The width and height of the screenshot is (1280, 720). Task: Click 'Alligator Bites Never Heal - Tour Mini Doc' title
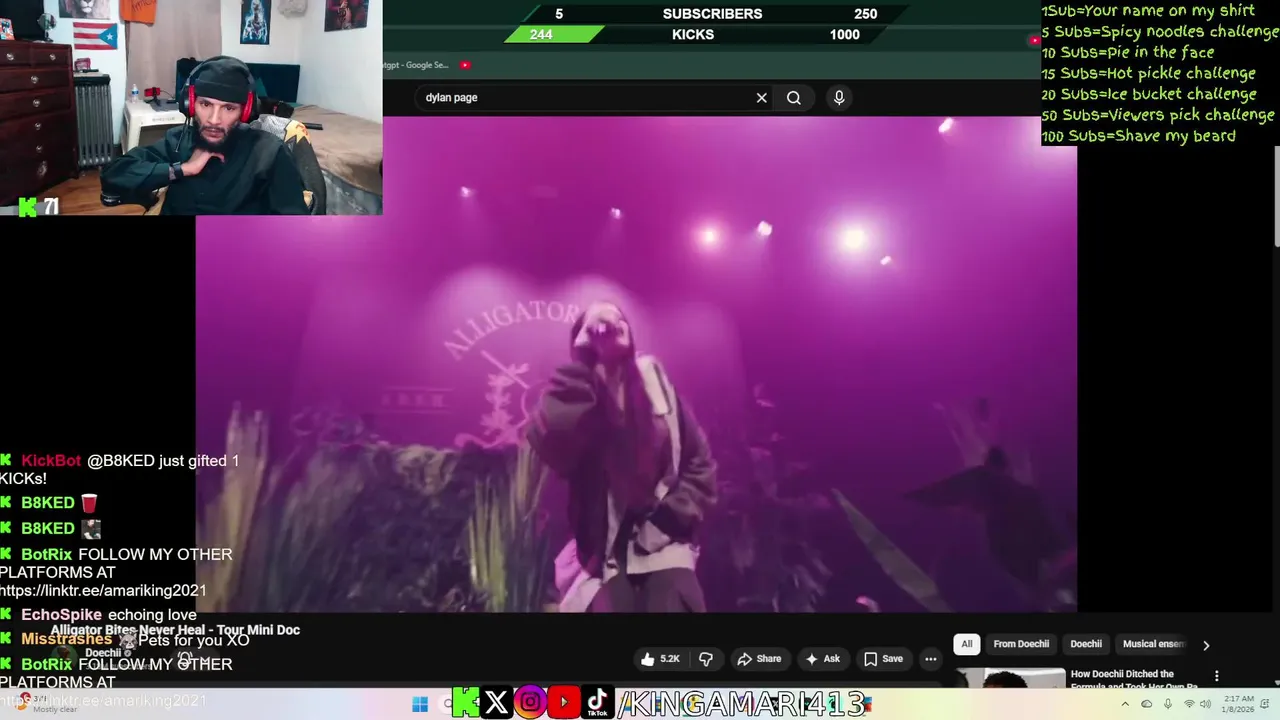pos(175,630)
